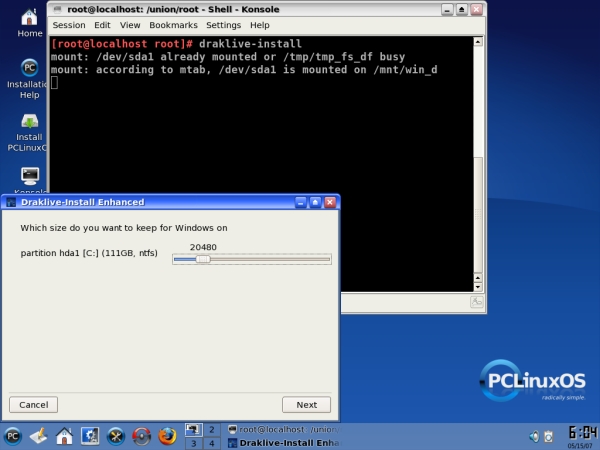Screen dimensions: 600x450
Task: Open the red disc application icon in taskbar
Action: point(141,436)
